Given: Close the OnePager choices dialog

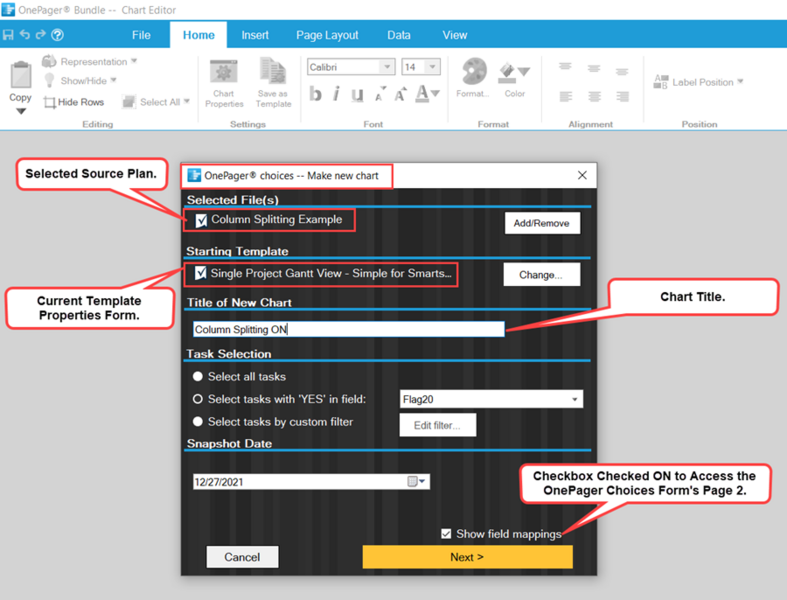Looking at the screenshot, I should (x=582, y=175).
